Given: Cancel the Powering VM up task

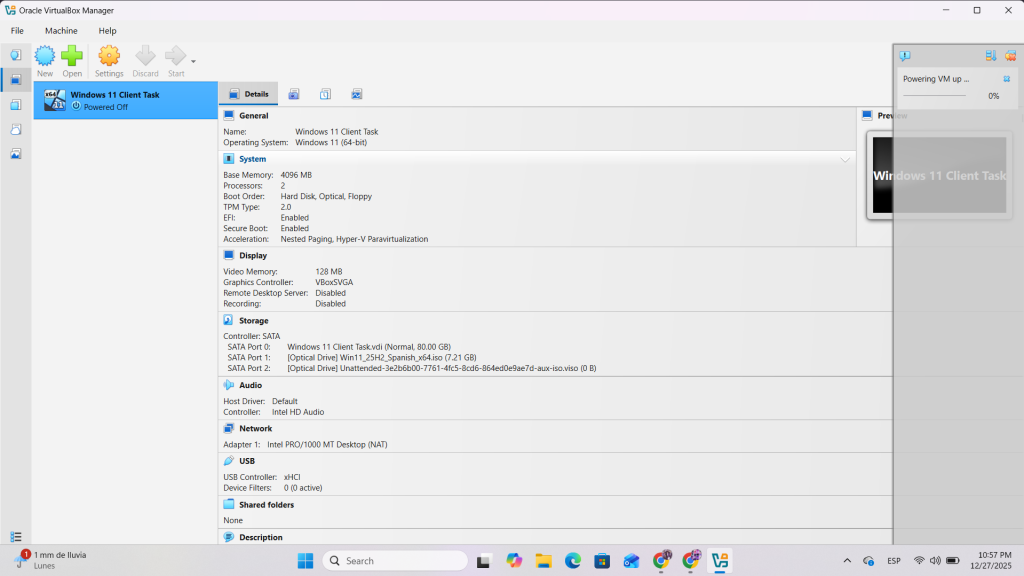Looking at the screenshot, I should click(x=1007, y=78).
